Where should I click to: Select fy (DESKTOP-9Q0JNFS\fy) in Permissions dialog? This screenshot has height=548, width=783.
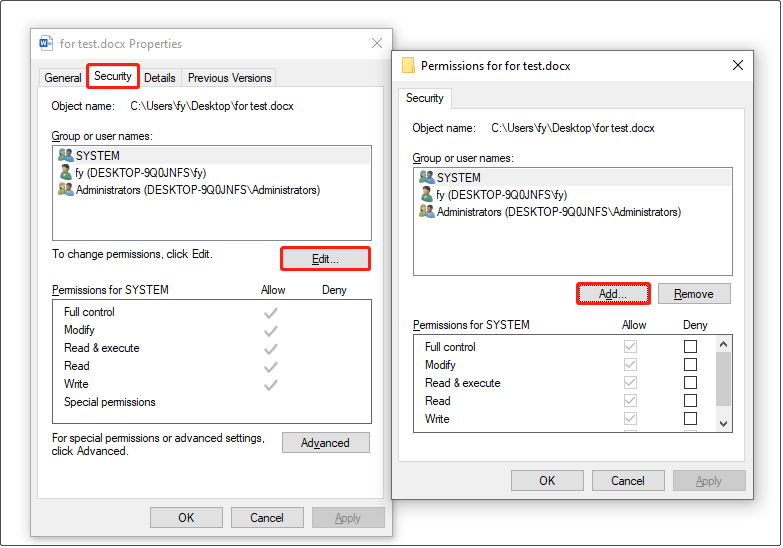tap(502, 195)
